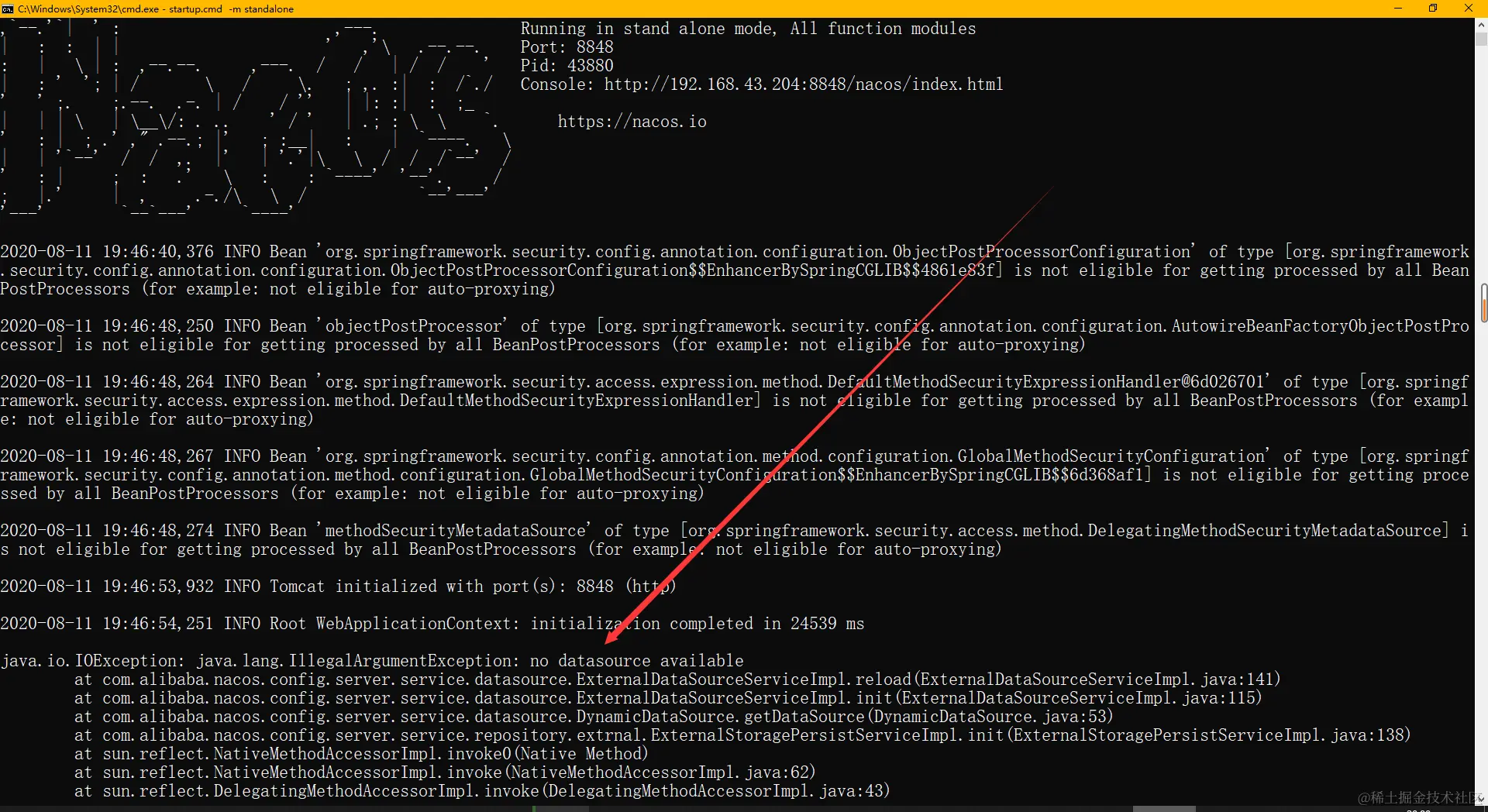This screenshot has width=1488, height=812.
Task: Click the ExternalStoragePersistServiceImpl.init stack trace line
Action: (x=742, y=735)
